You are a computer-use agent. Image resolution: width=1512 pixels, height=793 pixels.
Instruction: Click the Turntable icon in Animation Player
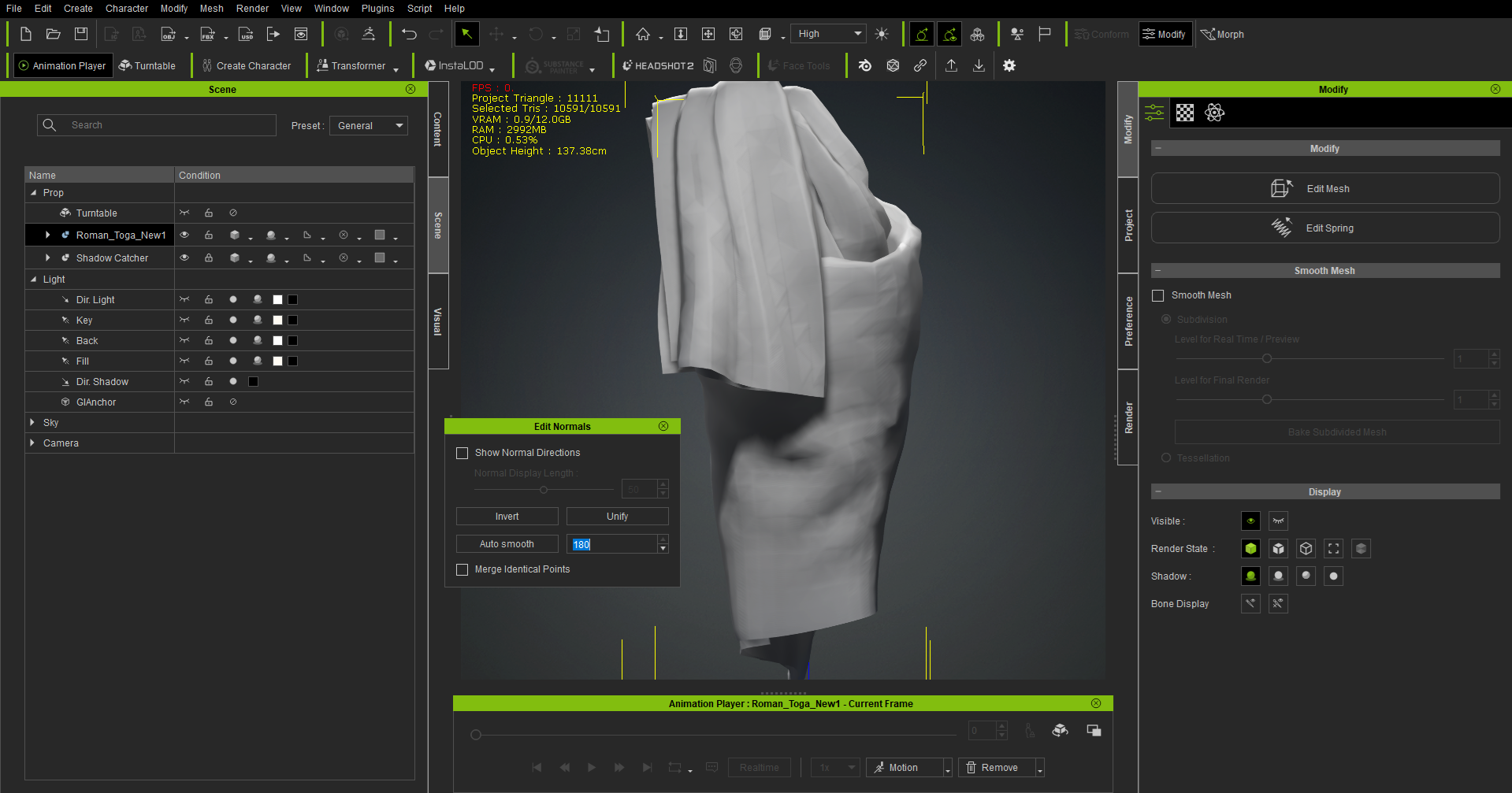[x=1060, y=731]
